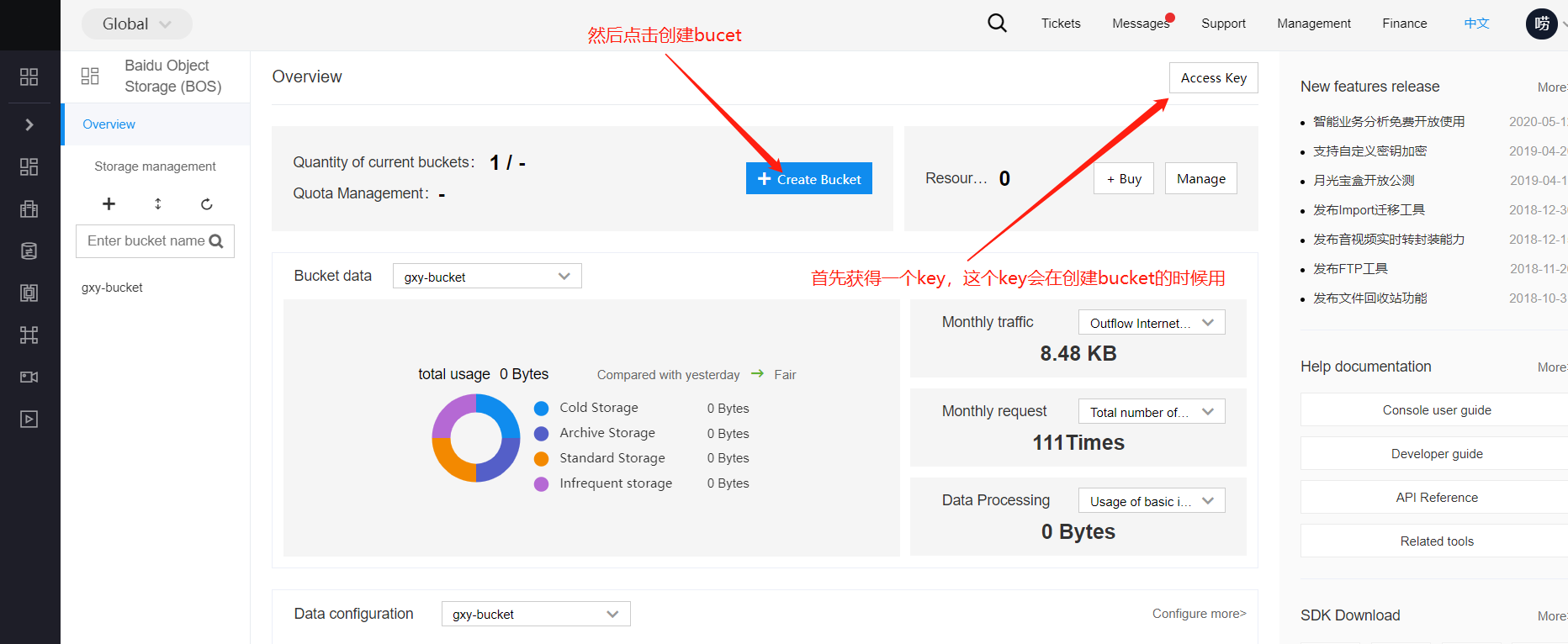Click the Buy resource button
This screenshot has width=1568, height=644.
point(1124,178)
